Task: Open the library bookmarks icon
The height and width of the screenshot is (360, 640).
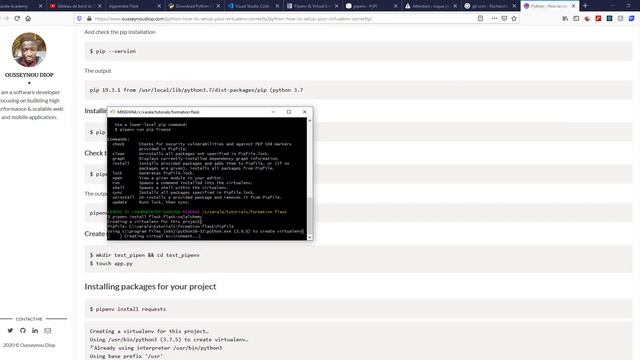Action: click(x=565, y=18)
